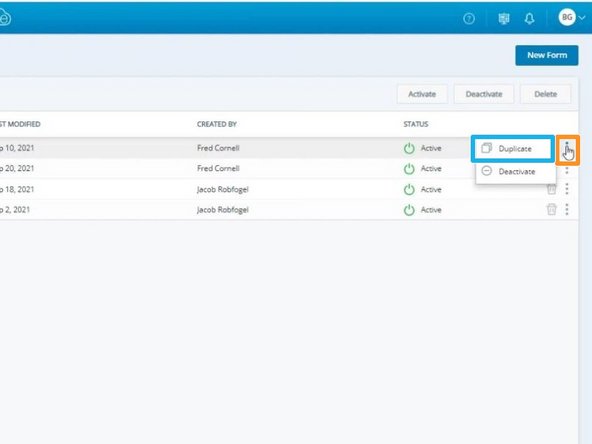The image size is (592, 444).
Task: Click the trash icon on the Sep 18 row
Action: coord(552,189)
